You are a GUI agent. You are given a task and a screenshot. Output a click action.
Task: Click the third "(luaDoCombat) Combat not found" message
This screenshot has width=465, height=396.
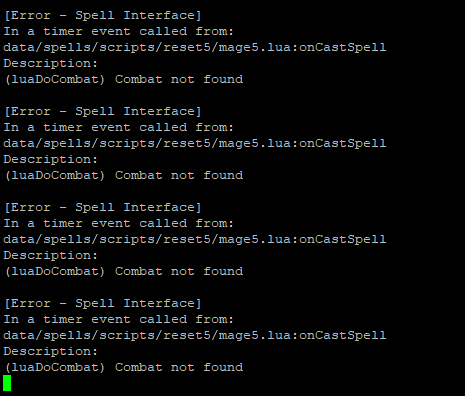(x=124, y=271)
